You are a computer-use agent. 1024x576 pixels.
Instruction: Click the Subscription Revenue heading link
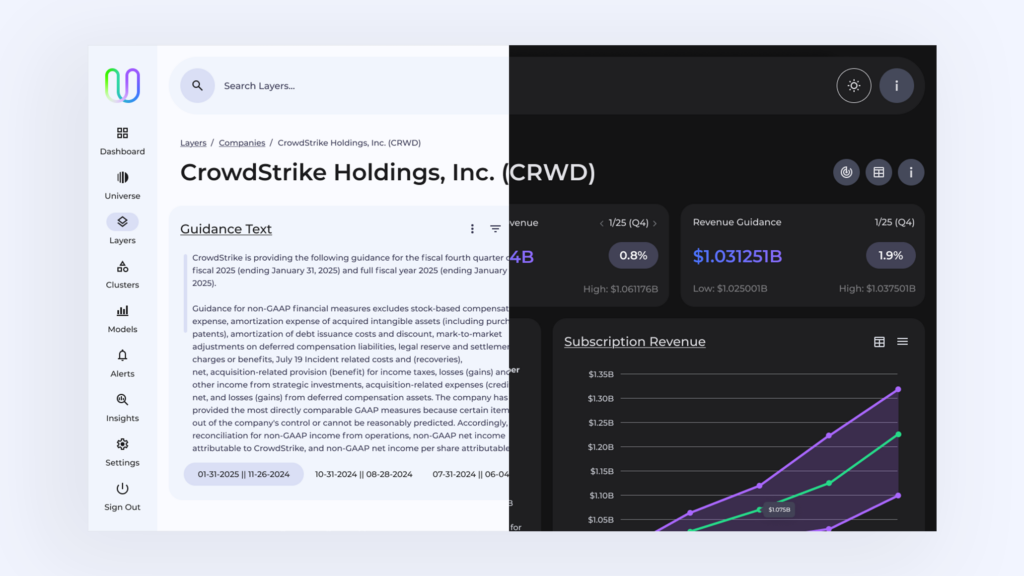[635, 342]
